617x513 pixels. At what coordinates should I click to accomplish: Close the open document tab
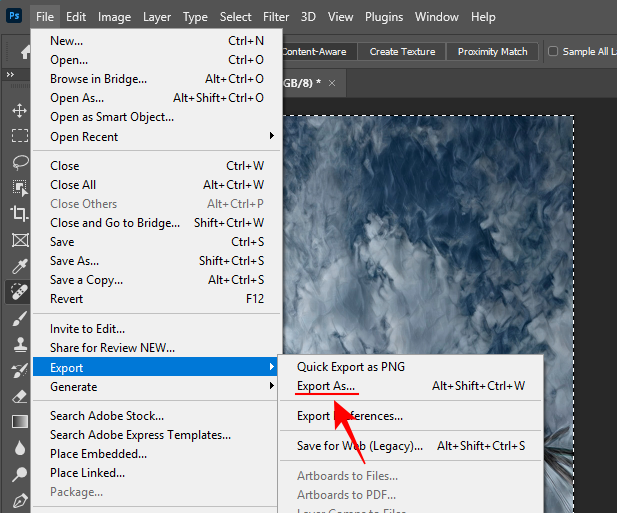332,83
